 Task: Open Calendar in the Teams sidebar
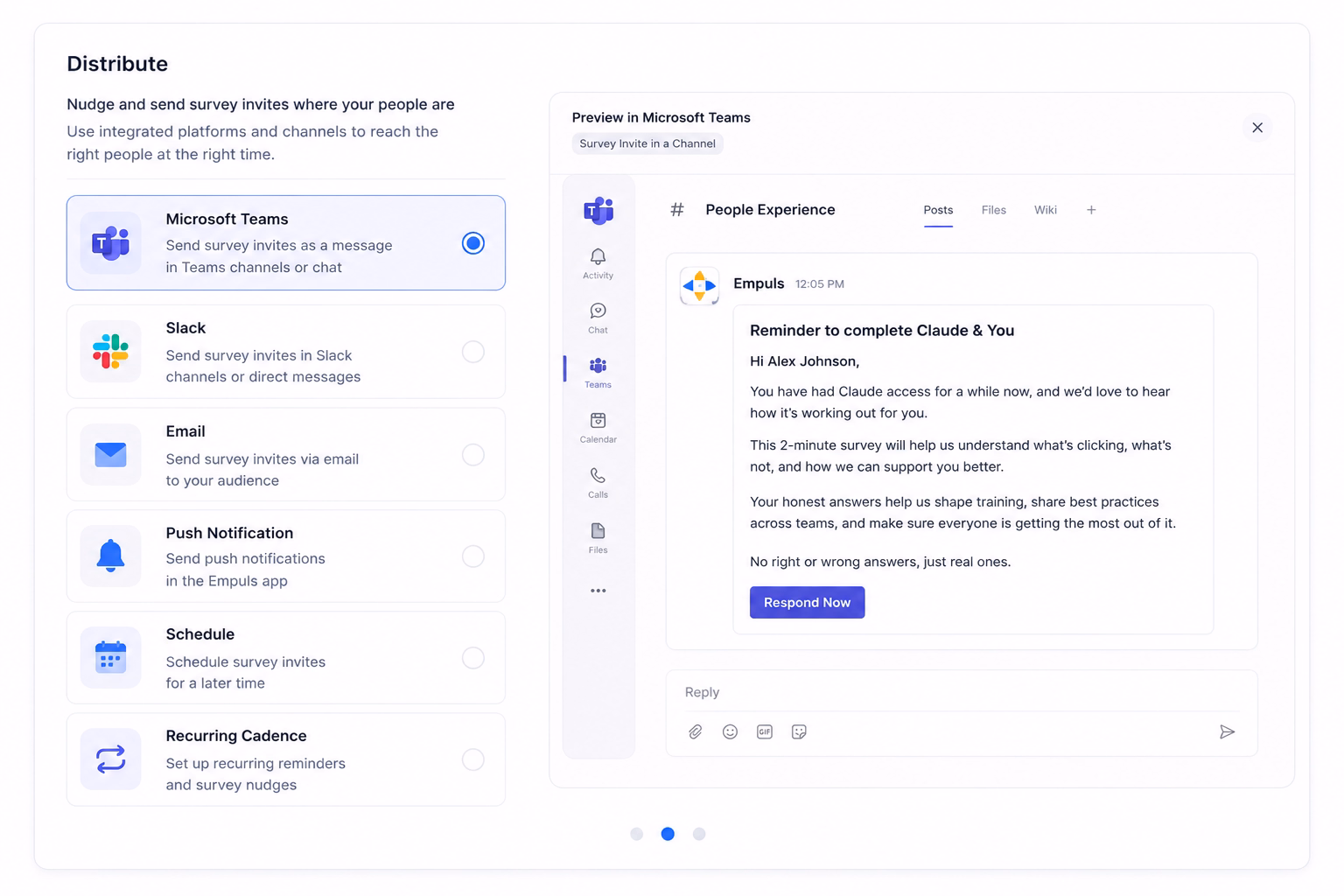pos(598,427)
